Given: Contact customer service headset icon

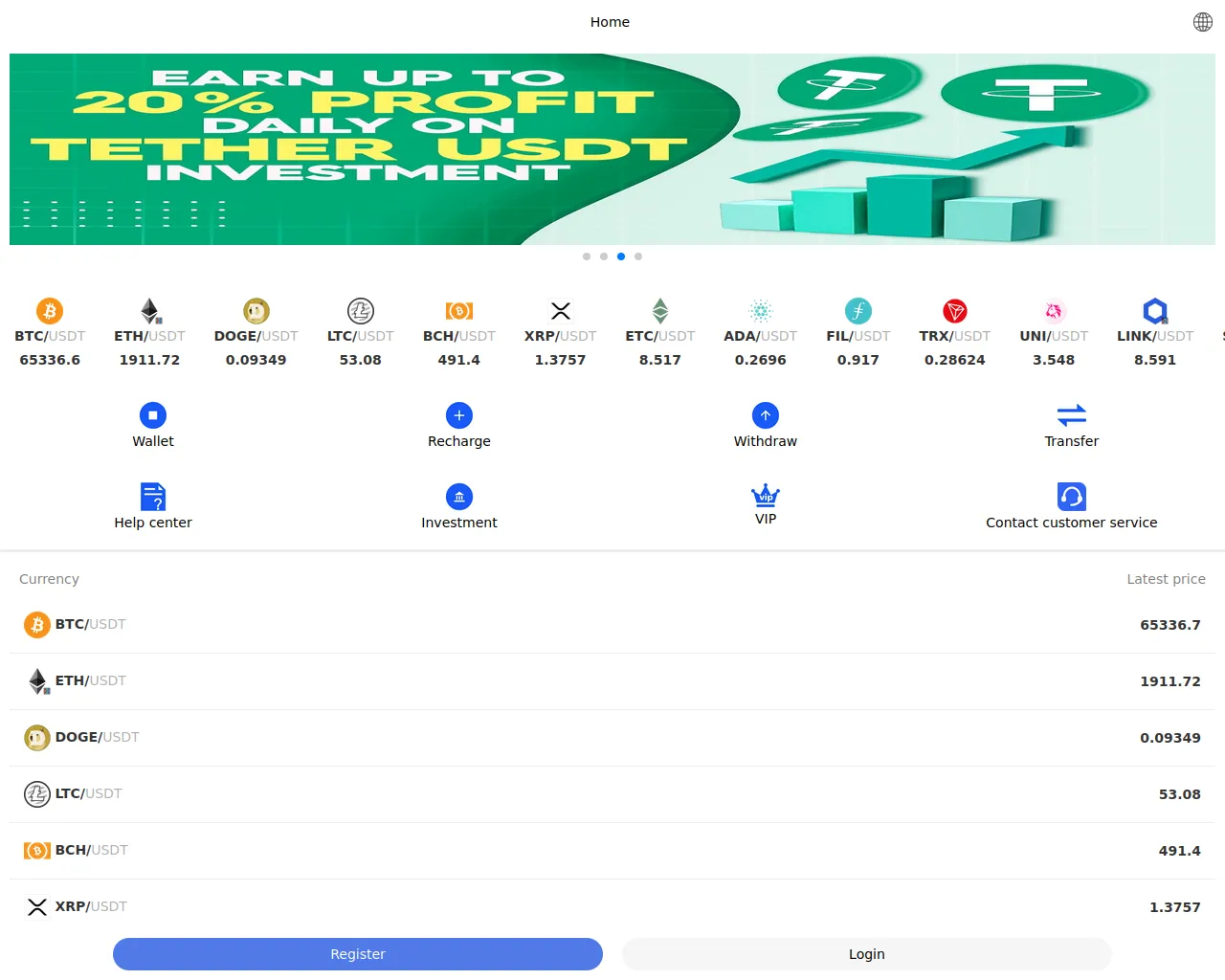Looking at the screenshot, I should tap(1071, 497).
